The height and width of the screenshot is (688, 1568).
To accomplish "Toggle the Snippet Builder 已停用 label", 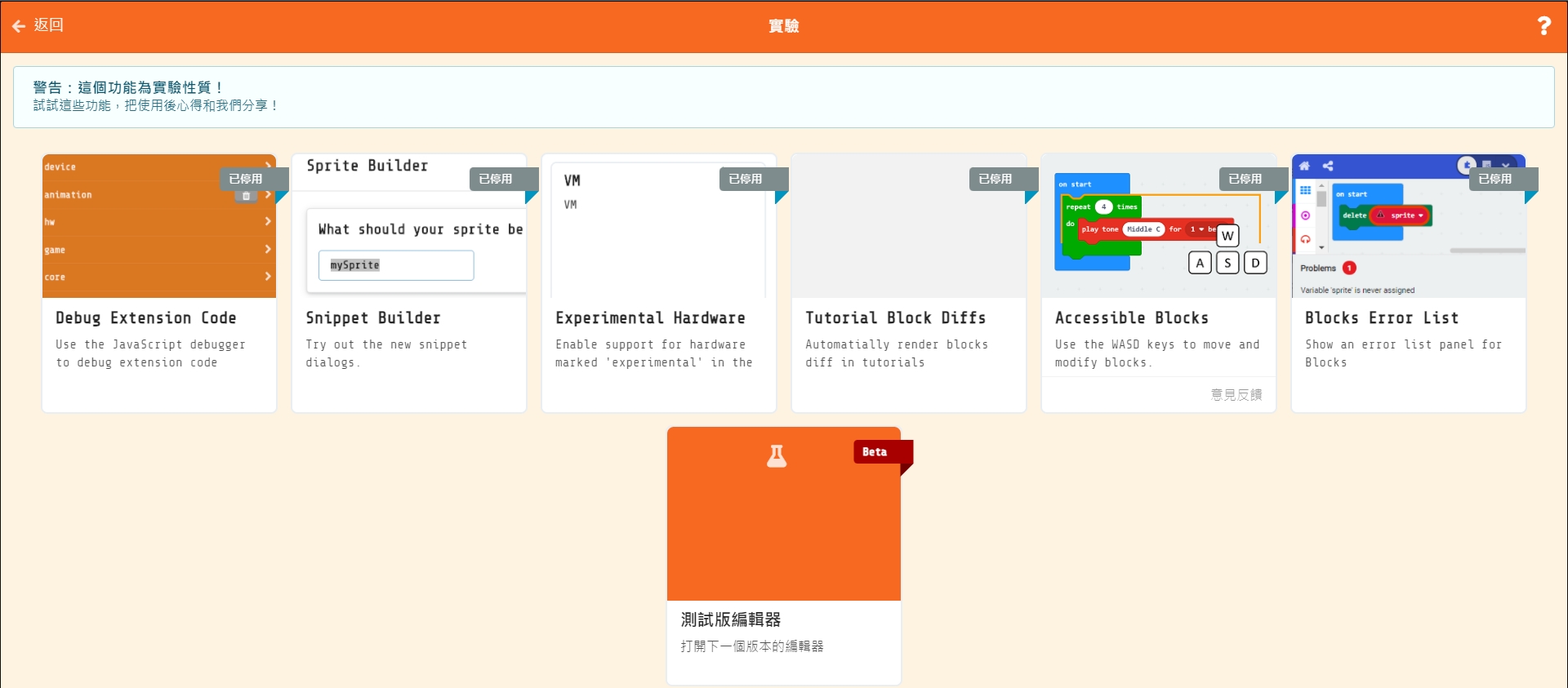I will [x=496, y=179].
